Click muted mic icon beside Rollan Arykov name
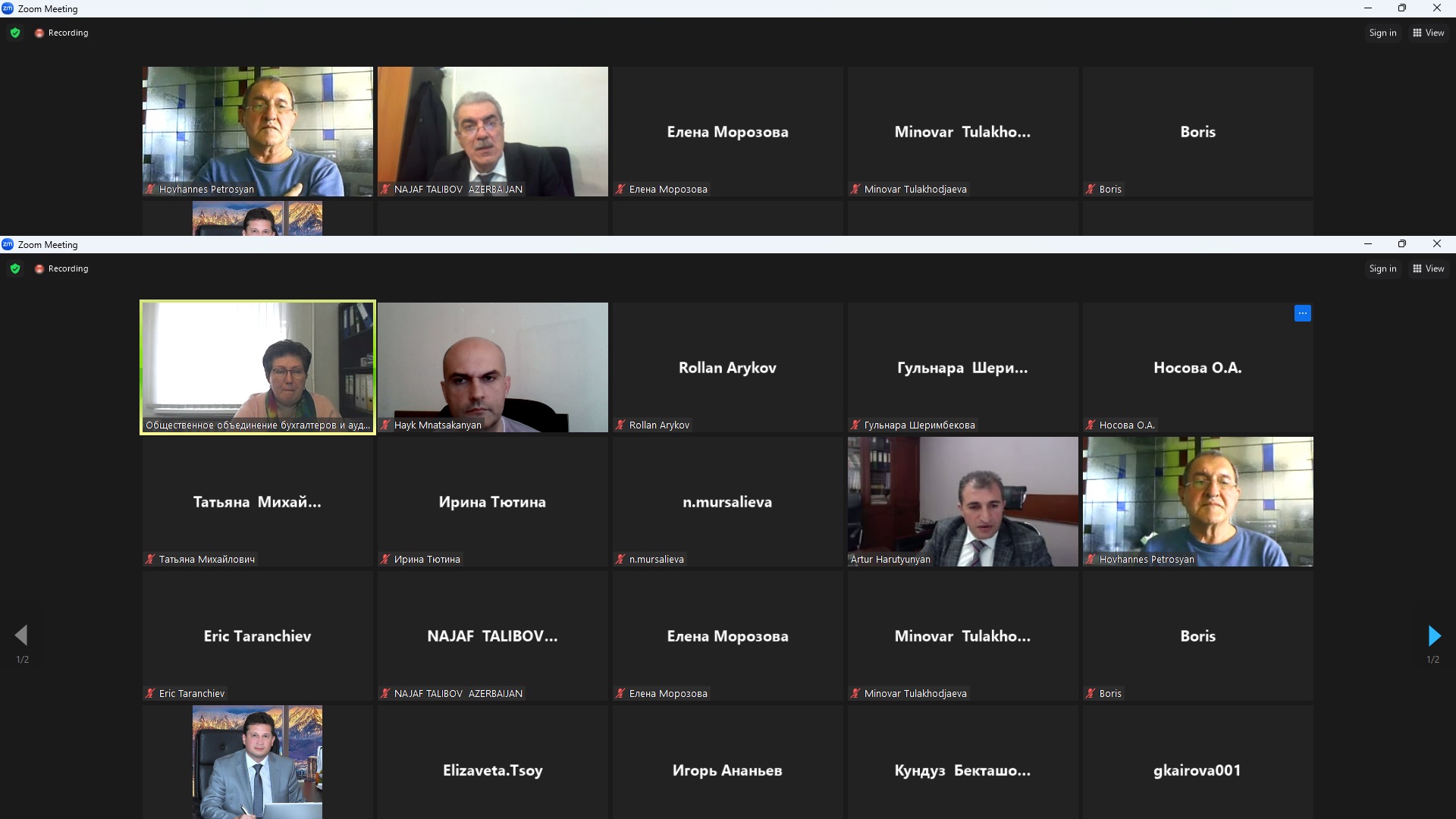 click(x=621, y=425)
